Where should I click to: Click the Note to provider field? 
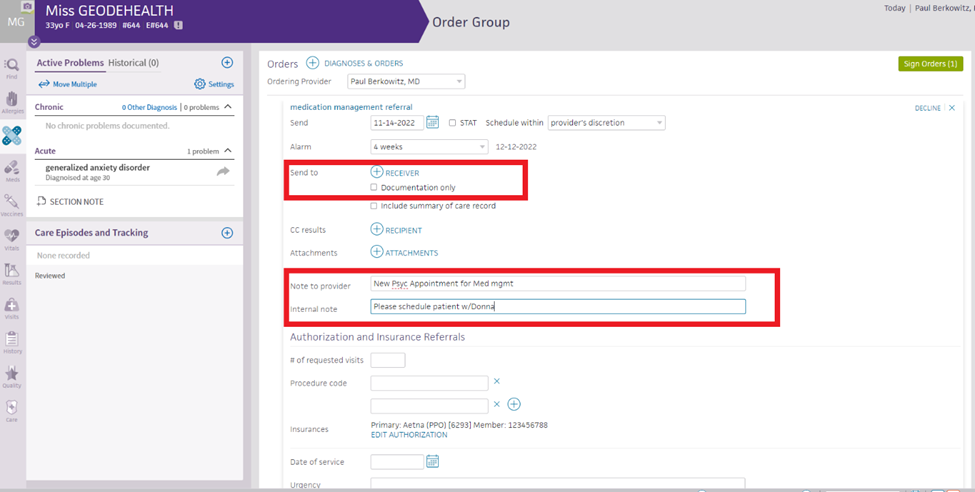tap(558, 284)
